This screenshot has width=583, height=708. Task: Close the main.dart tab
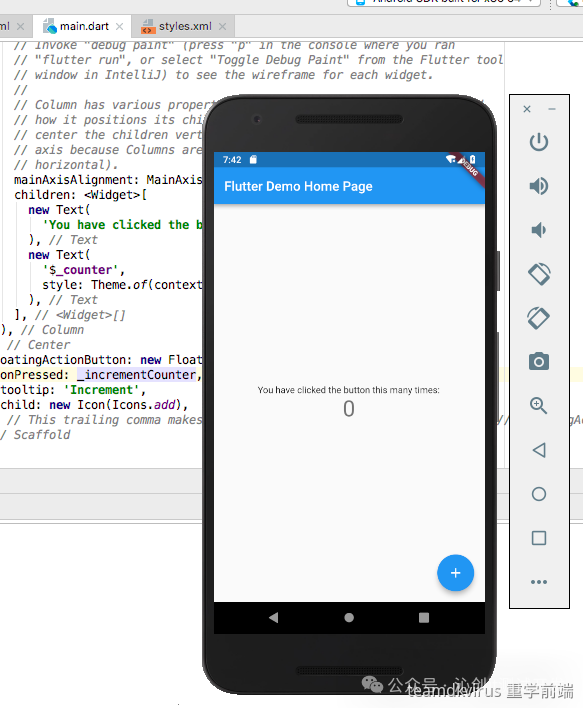119,27
